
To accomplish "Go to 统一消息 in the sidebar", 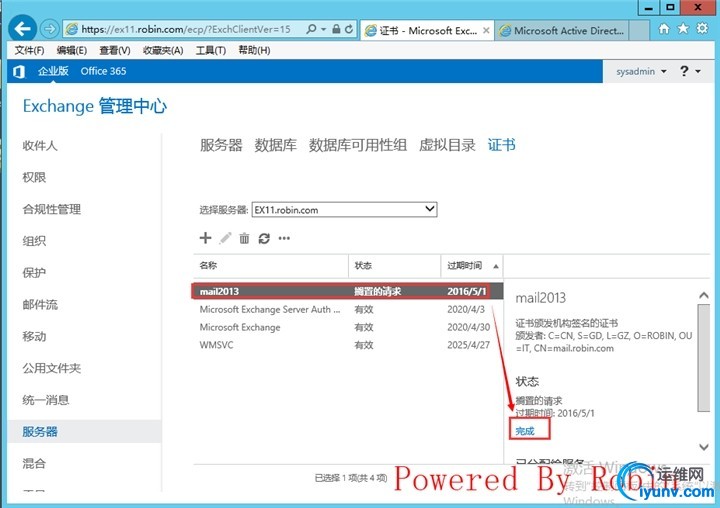I will pyautogui.click(x=45, y=400).
